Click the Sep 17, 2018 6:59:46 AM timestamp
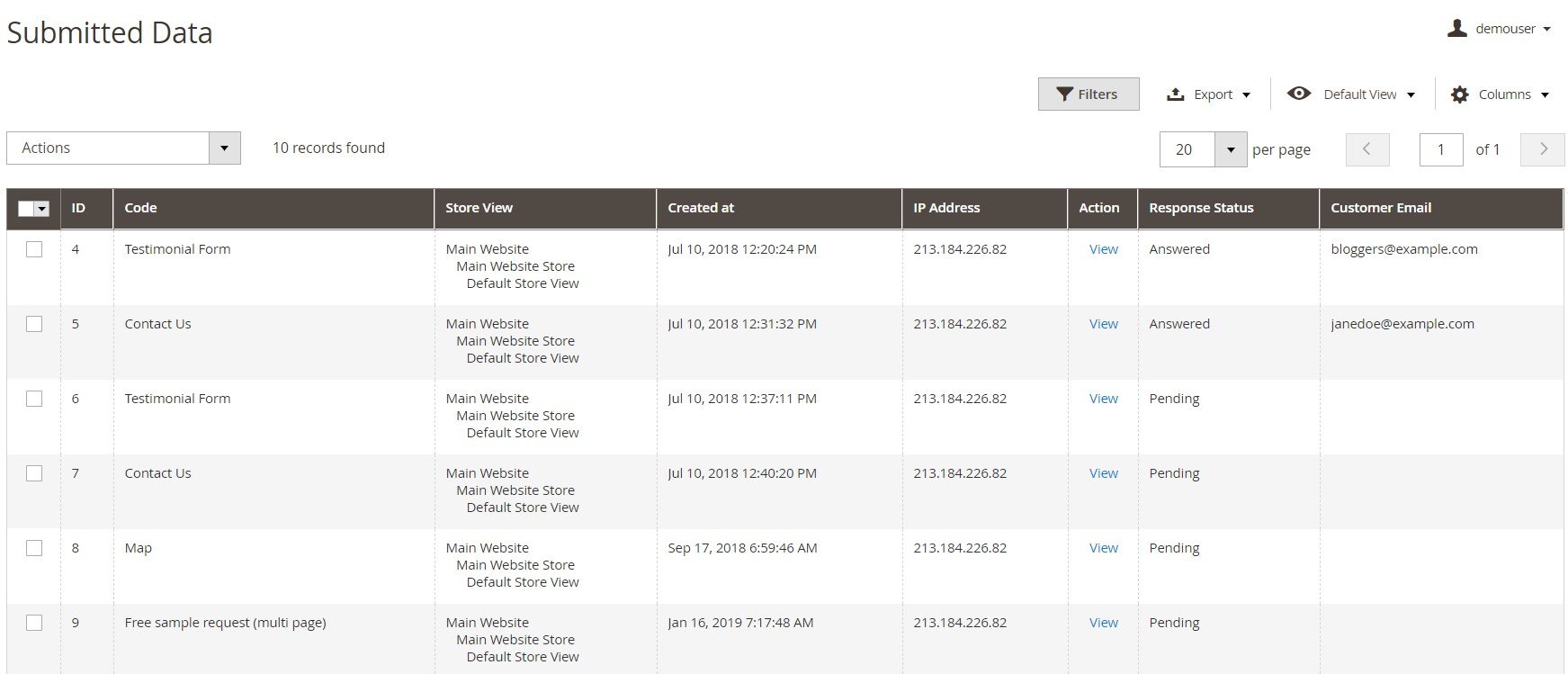The image size is (1568, 674). (742, 548)
